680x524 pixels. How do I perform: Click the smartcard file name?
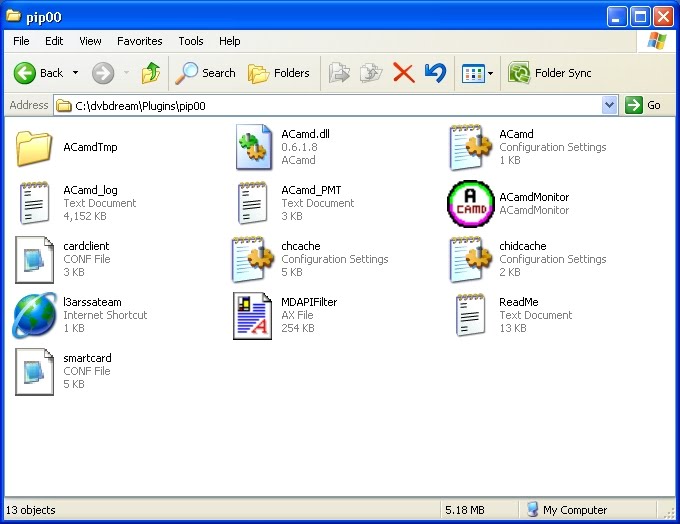click(87, 358)
